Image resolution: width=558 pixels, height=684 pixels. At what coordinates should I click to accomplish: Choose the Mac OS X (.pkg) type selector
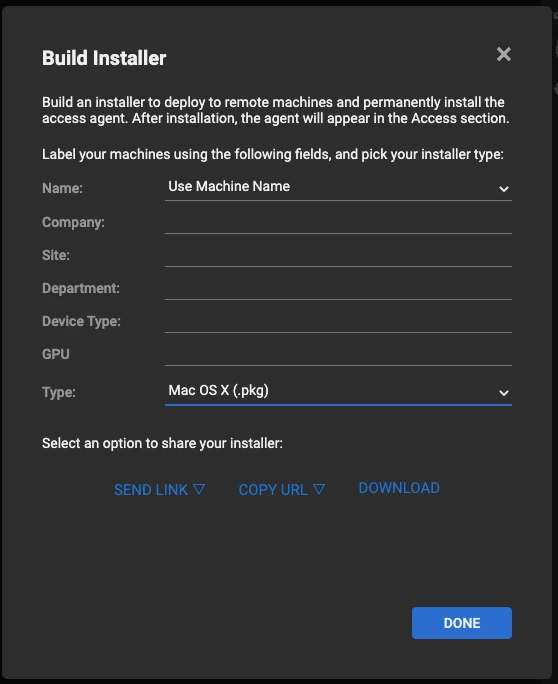pyautogui.click(x=338, y=391)
